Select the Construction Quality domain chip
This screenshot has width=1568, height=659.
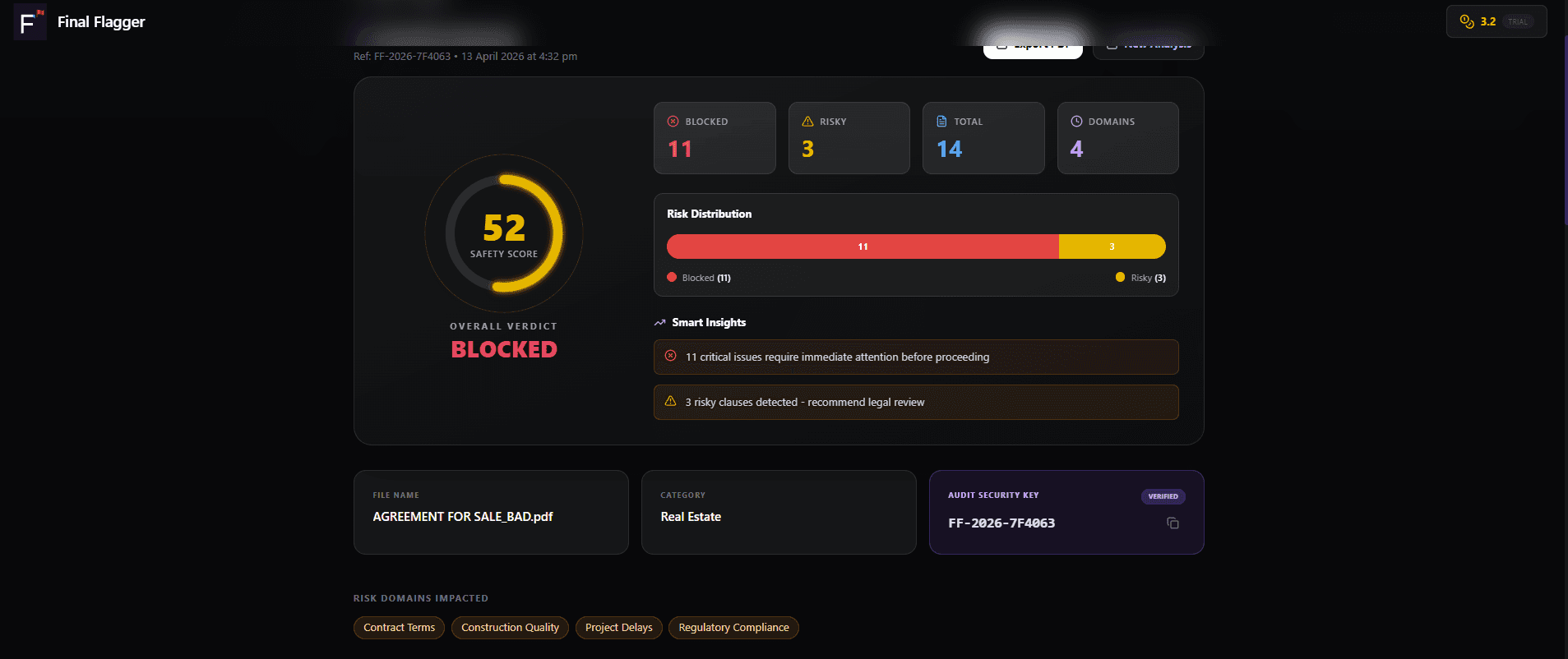(x=510, y=628)
